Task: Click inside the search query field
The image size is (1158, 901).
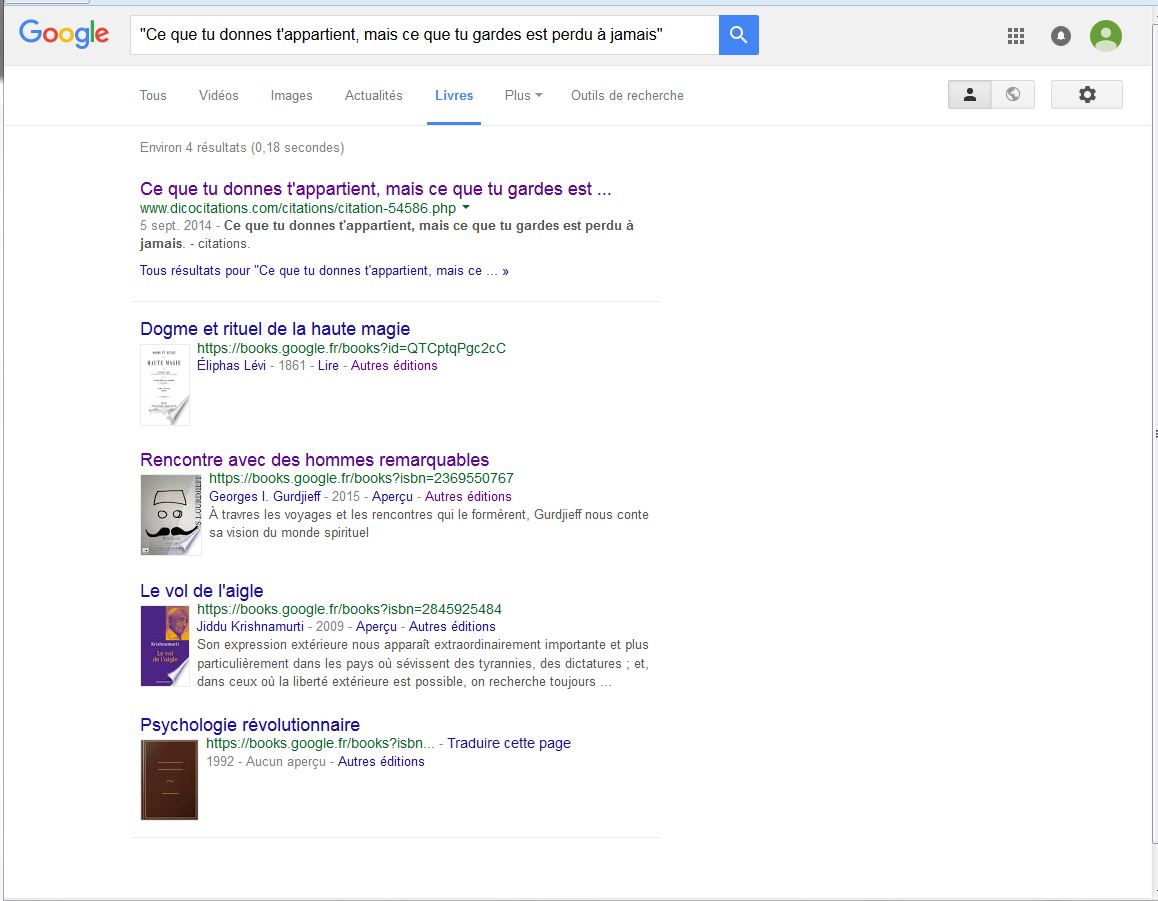Action: [425, 35]
